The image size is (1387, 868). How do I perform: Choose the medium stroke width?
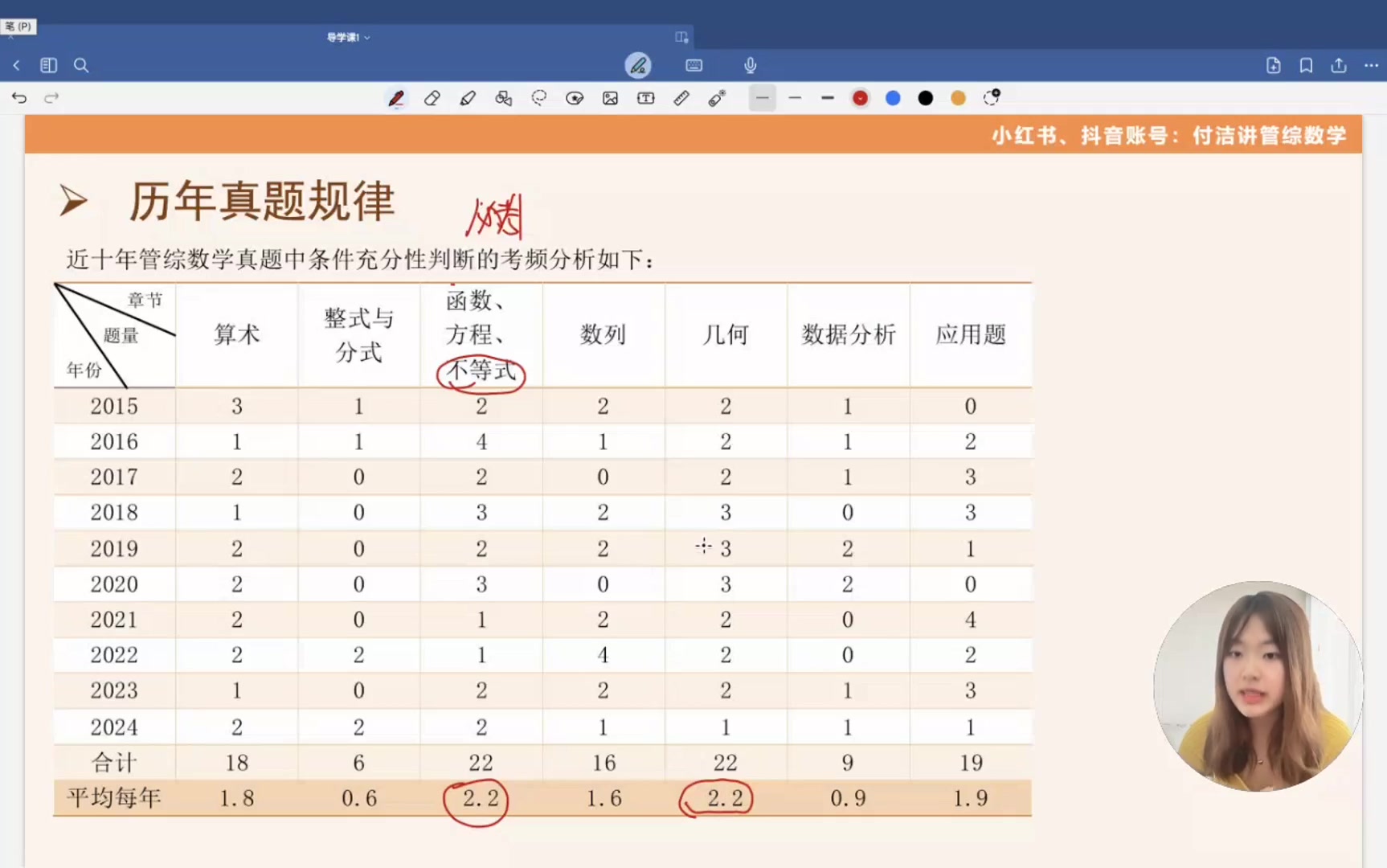[x=795, y=98]
